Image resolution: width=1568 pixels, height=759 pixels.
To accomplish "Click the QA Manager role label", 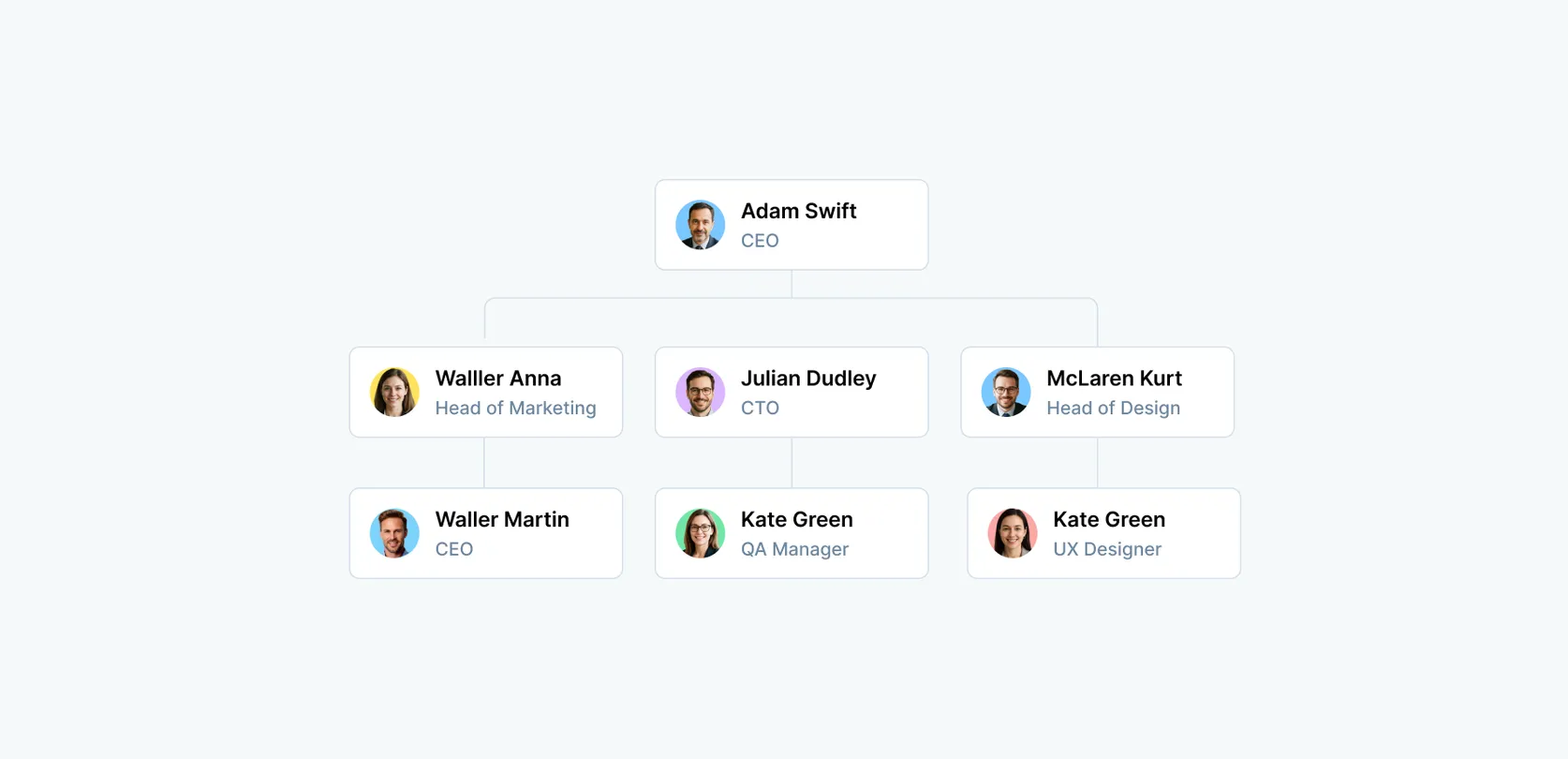I will [794, 550].
